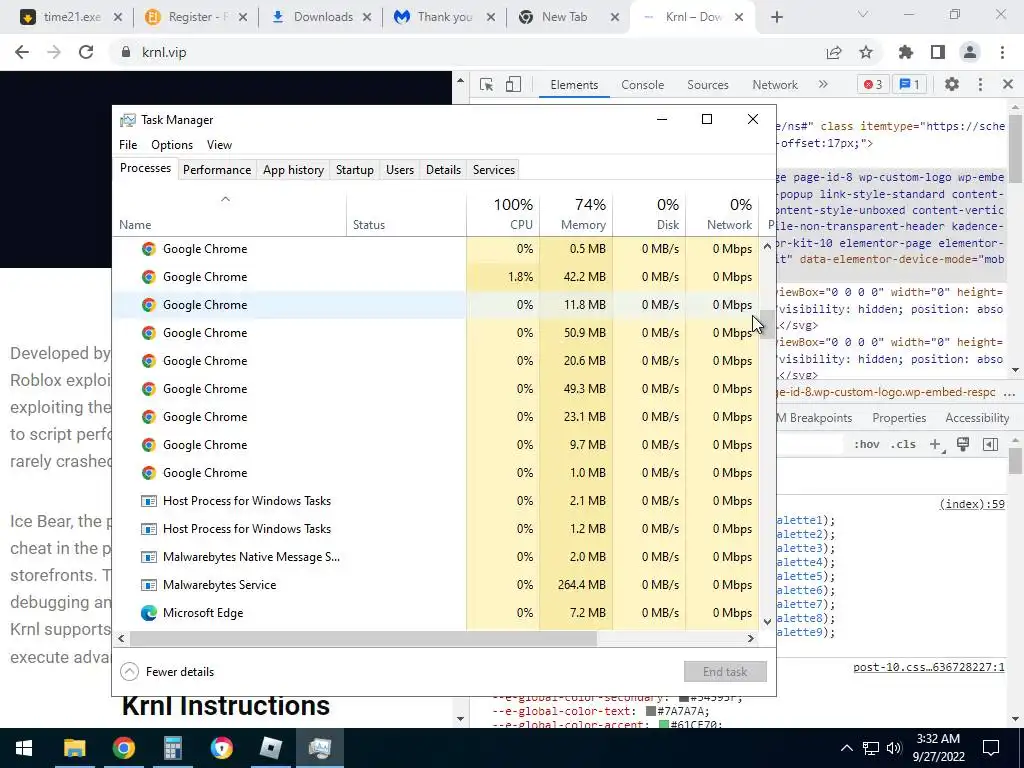Toggle the element state :hov button
1024x768 pixels.
pyautogui.click(x=867, y=444)
